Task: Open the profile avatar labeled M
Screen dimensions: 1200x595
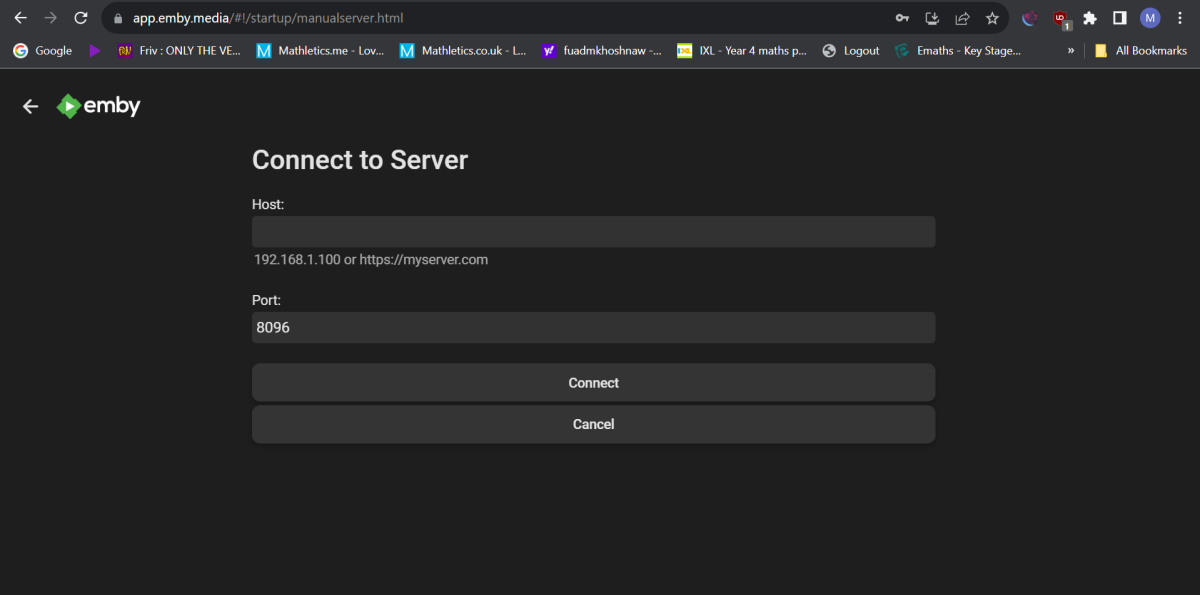Action: (x=1150, y=18)
